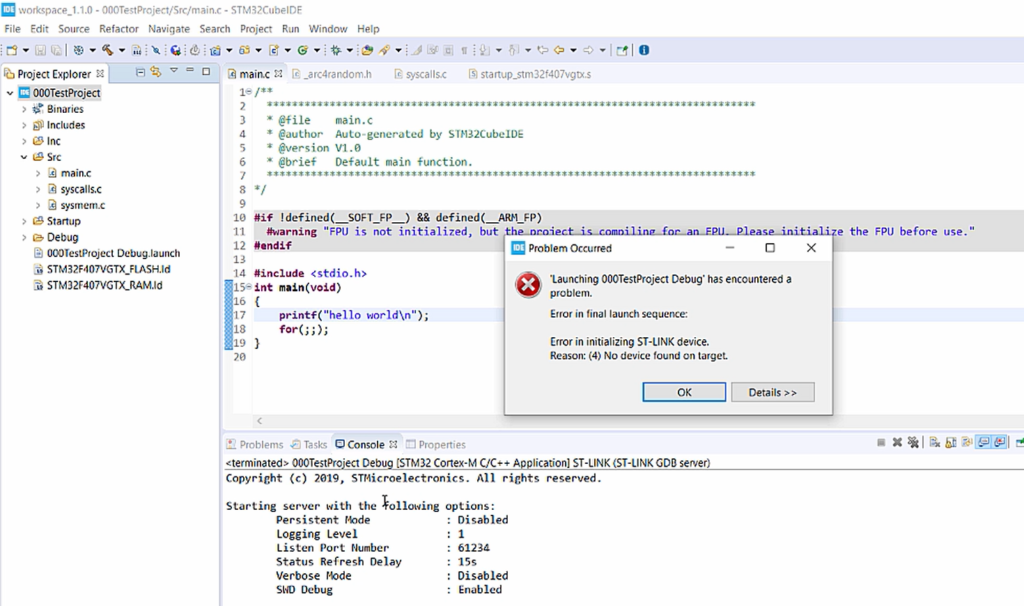Screen dimensions: 1024x606
Task: Click the Clear Console icon
Action: [x=935, y=443]
